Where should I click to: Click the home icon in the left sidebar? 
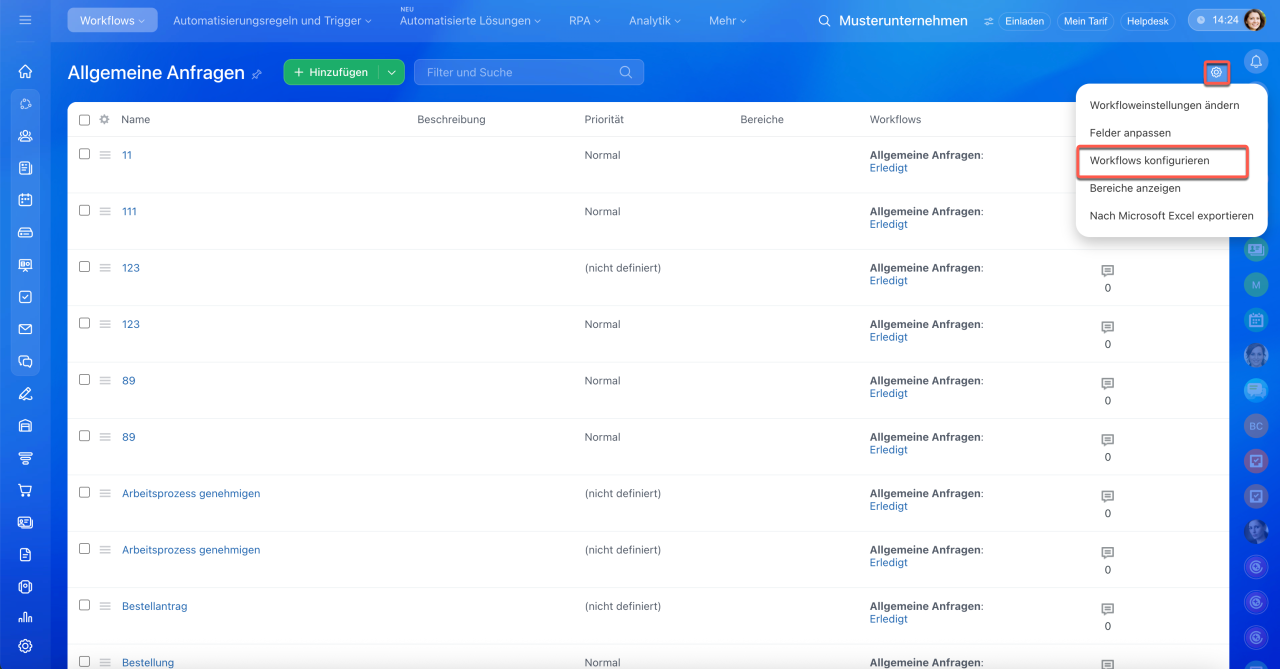(25, 71)
